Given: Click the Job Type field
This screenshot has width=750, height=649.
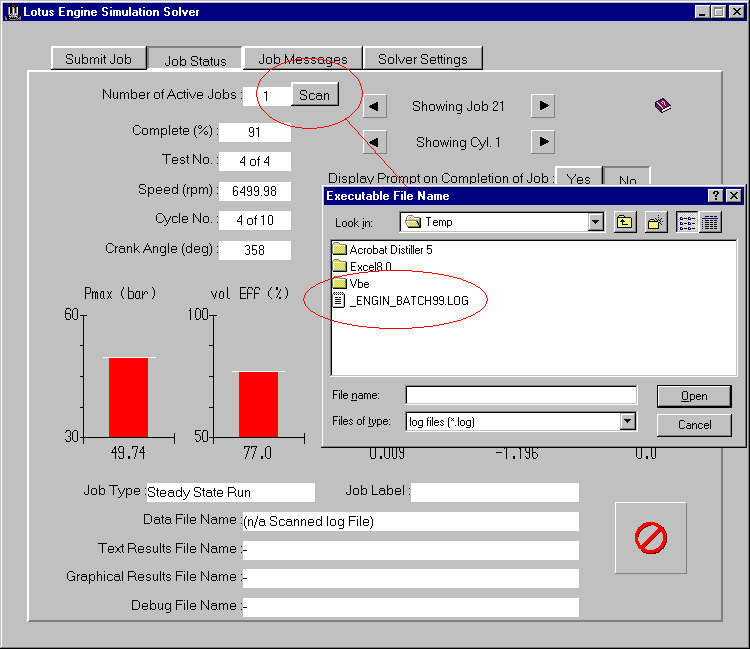Looking at the screenshot, I should (231, 492).
